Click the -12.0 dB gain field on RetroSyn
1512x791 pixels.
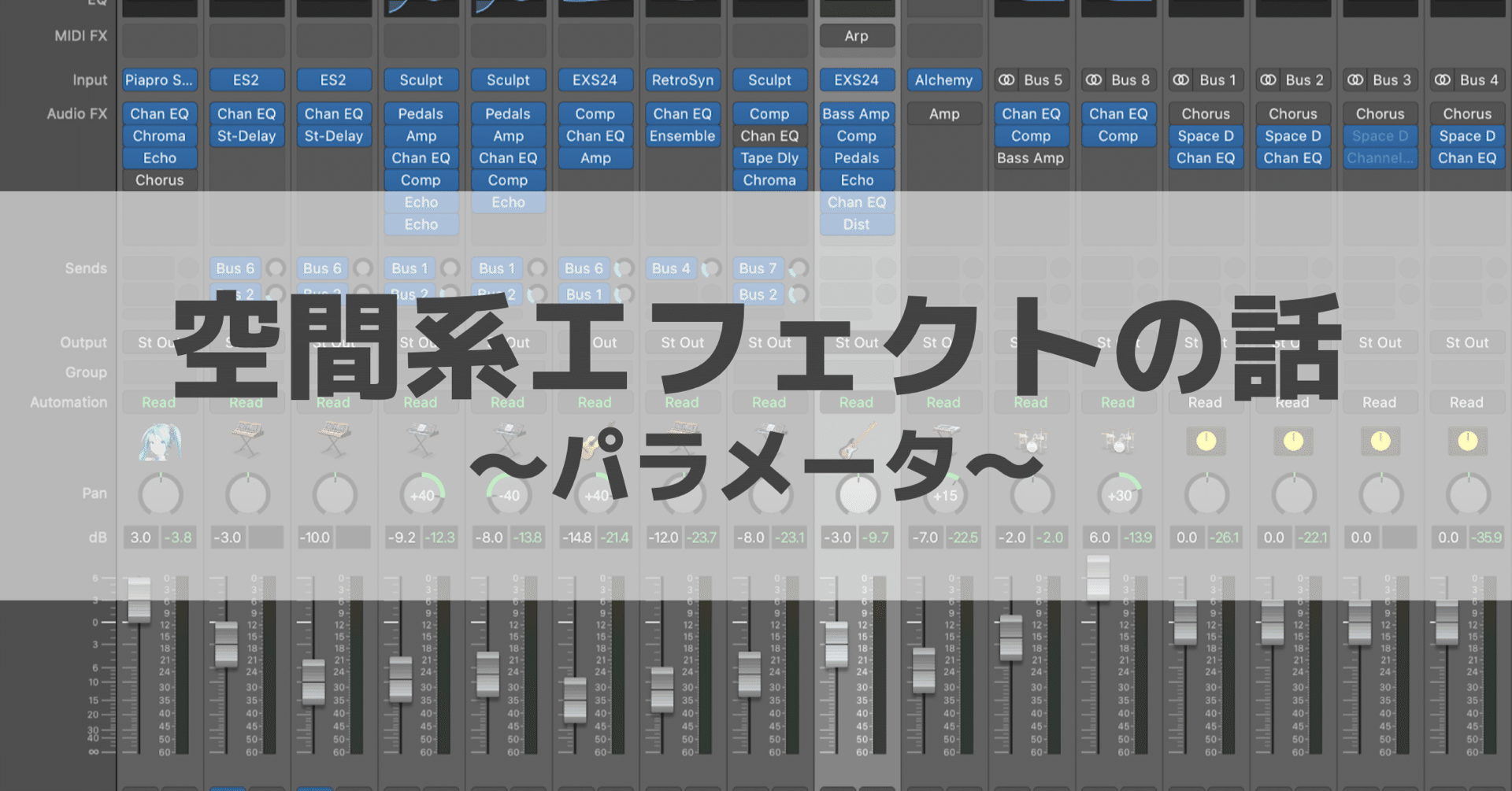pos(663,538)
